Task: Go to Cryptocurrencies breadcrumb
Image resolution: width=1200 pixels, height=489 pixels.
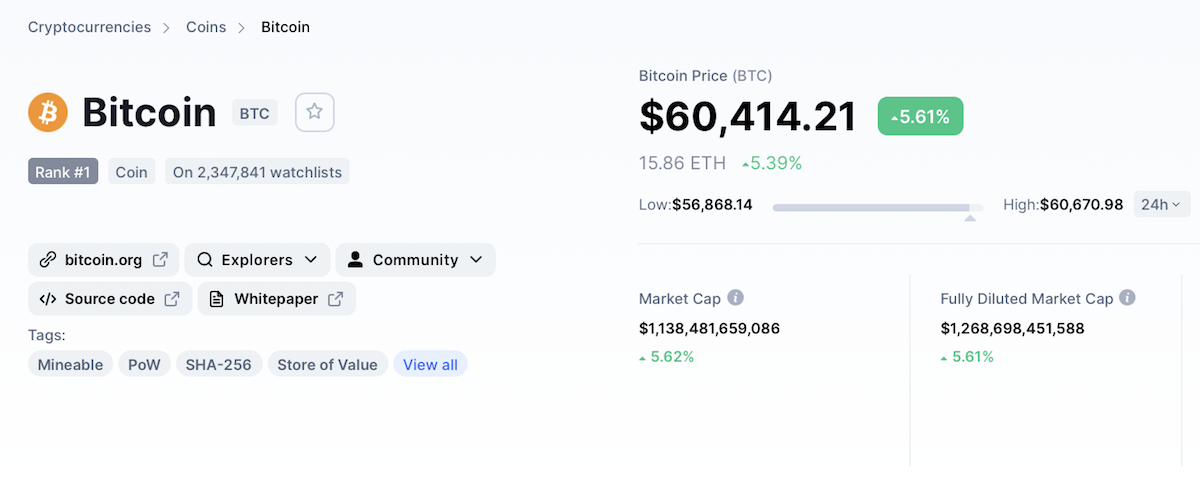Action: coord(89,27)
